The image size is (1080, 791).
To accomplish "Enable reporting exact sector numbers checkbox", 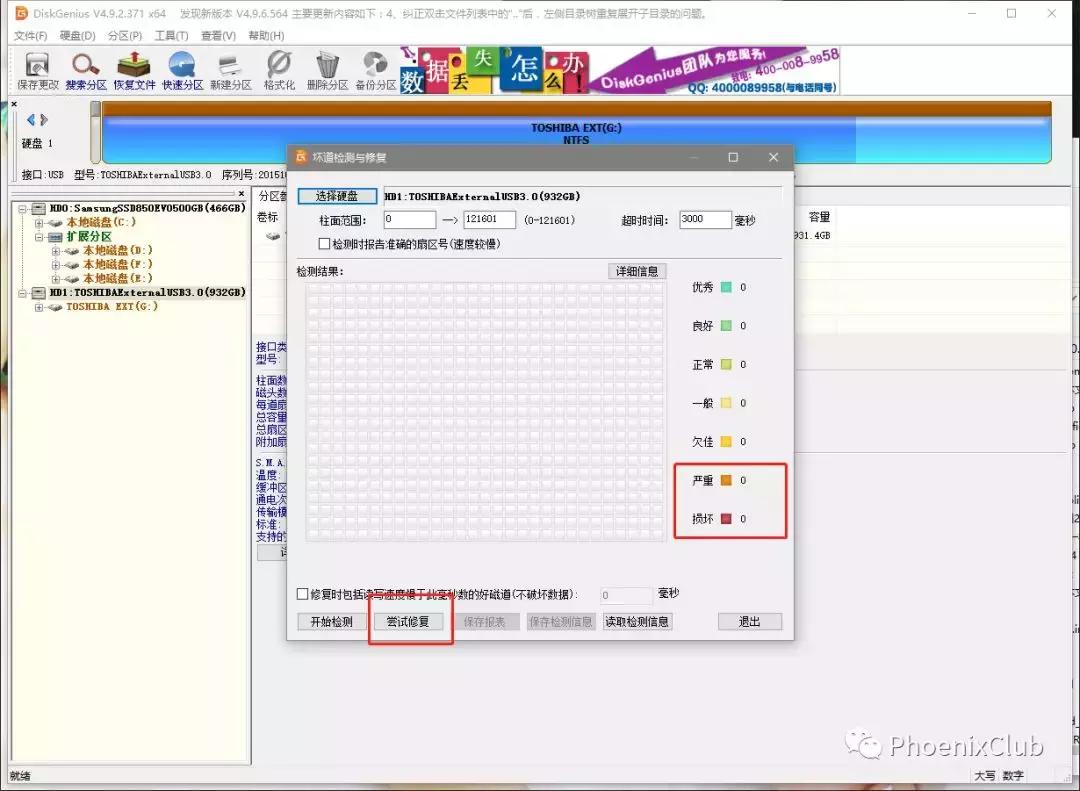I will tap(324, 243).
